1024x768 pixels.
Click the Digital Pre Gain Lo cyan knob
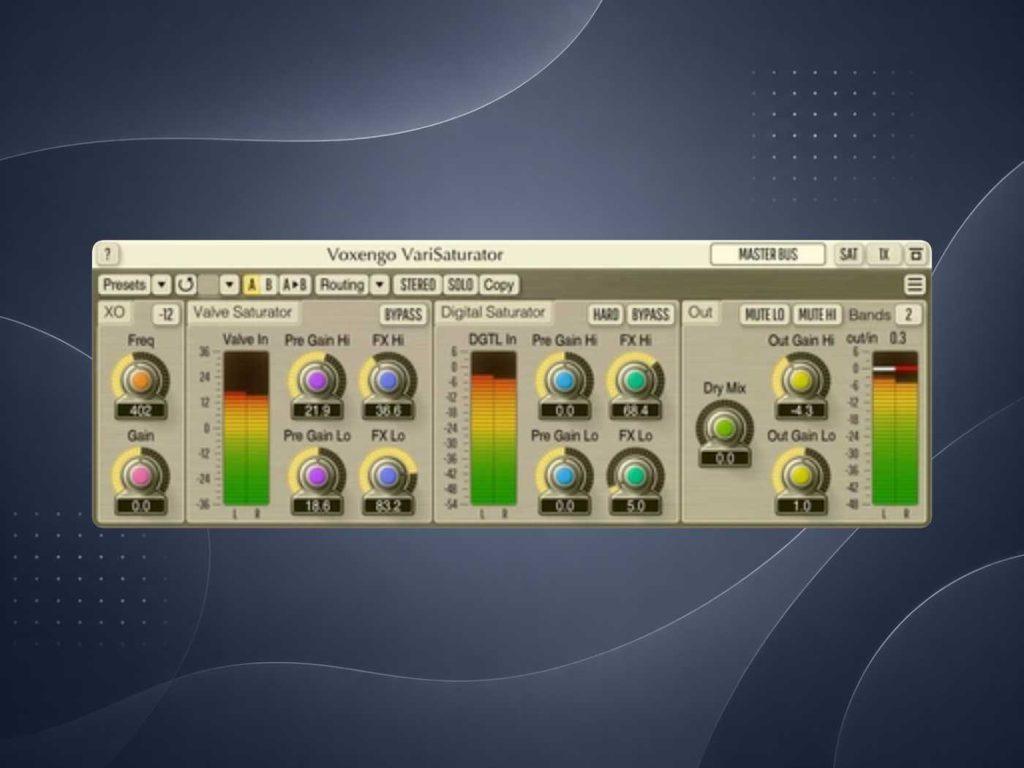point(564,475)
